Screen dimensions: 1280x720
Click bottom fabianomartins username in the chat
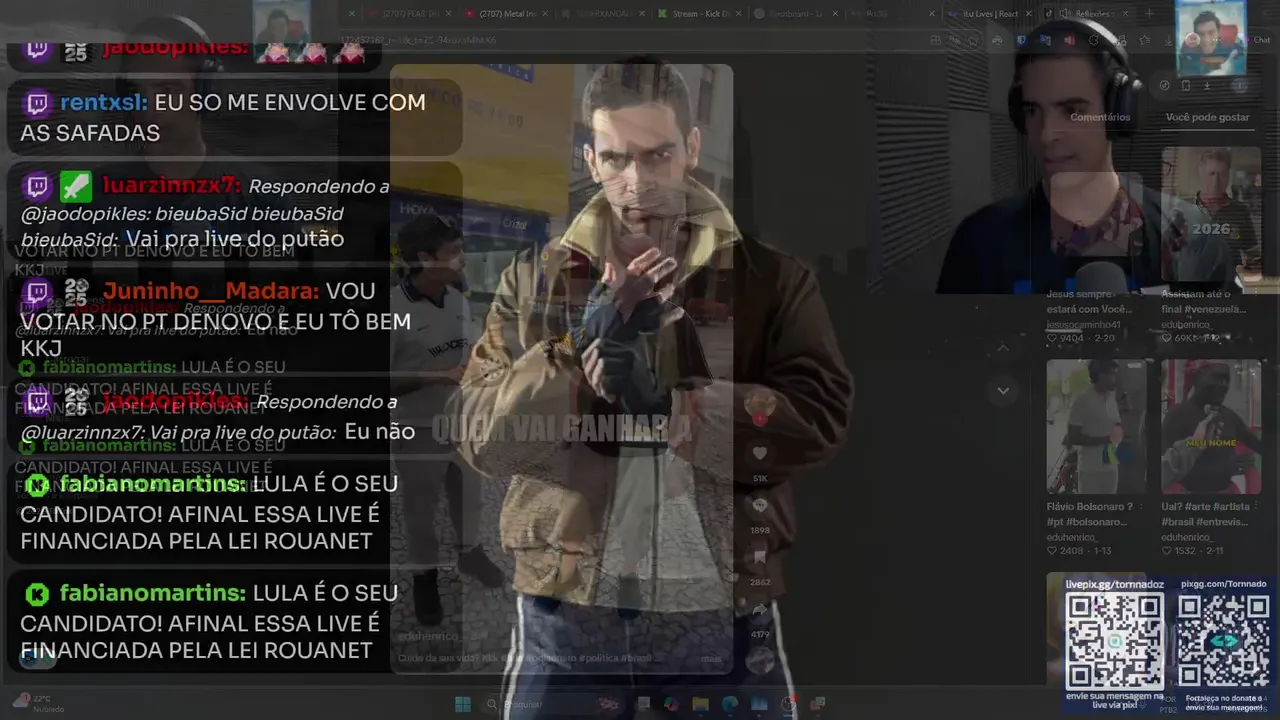151,594
